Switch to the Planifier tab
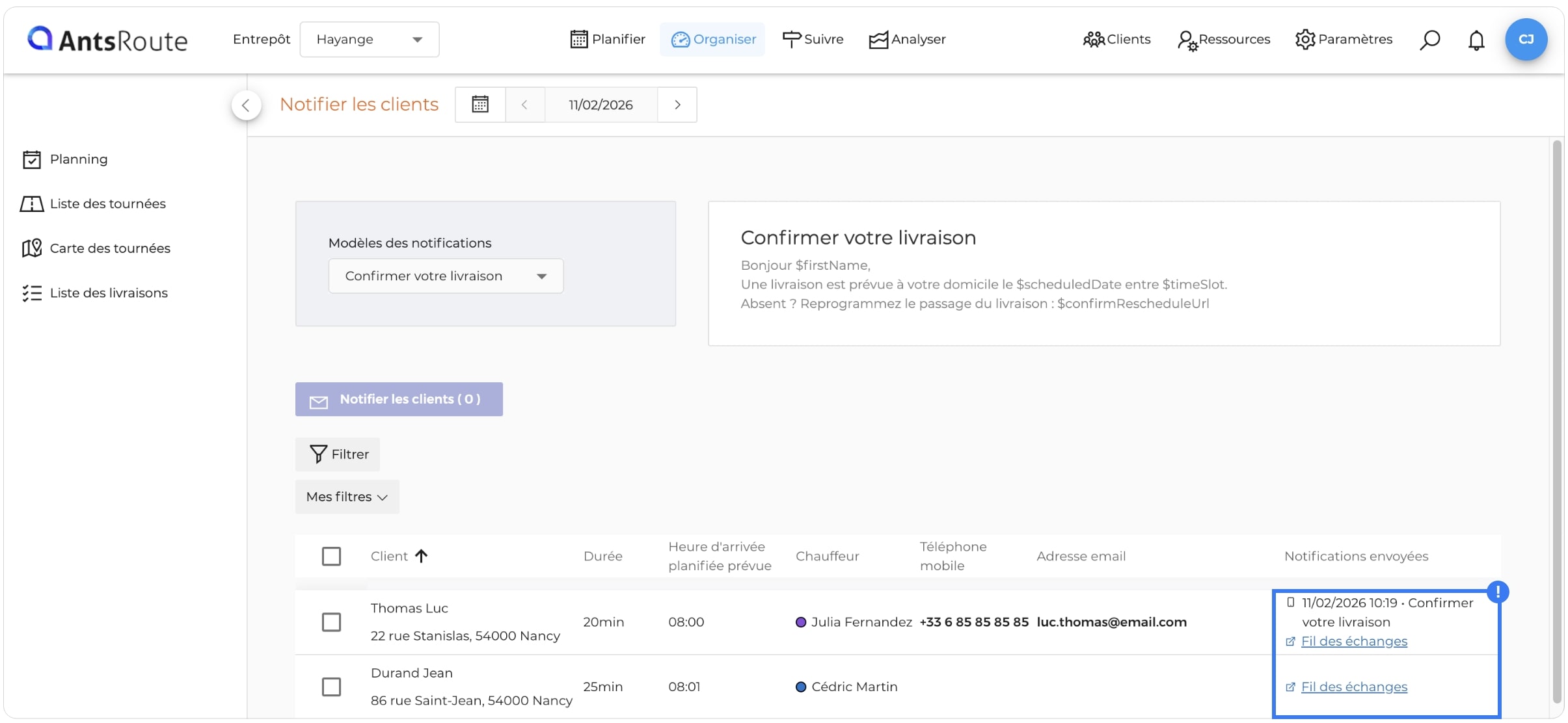 click(x=607, y=39)
